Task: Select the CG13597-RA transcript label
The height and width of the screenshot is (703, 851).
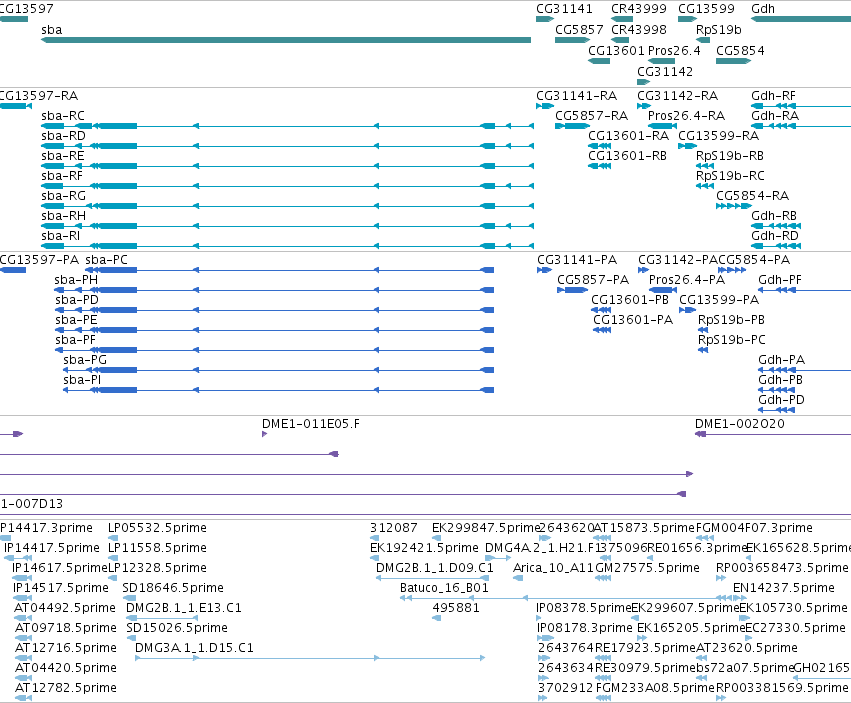Action: [39, 96]
